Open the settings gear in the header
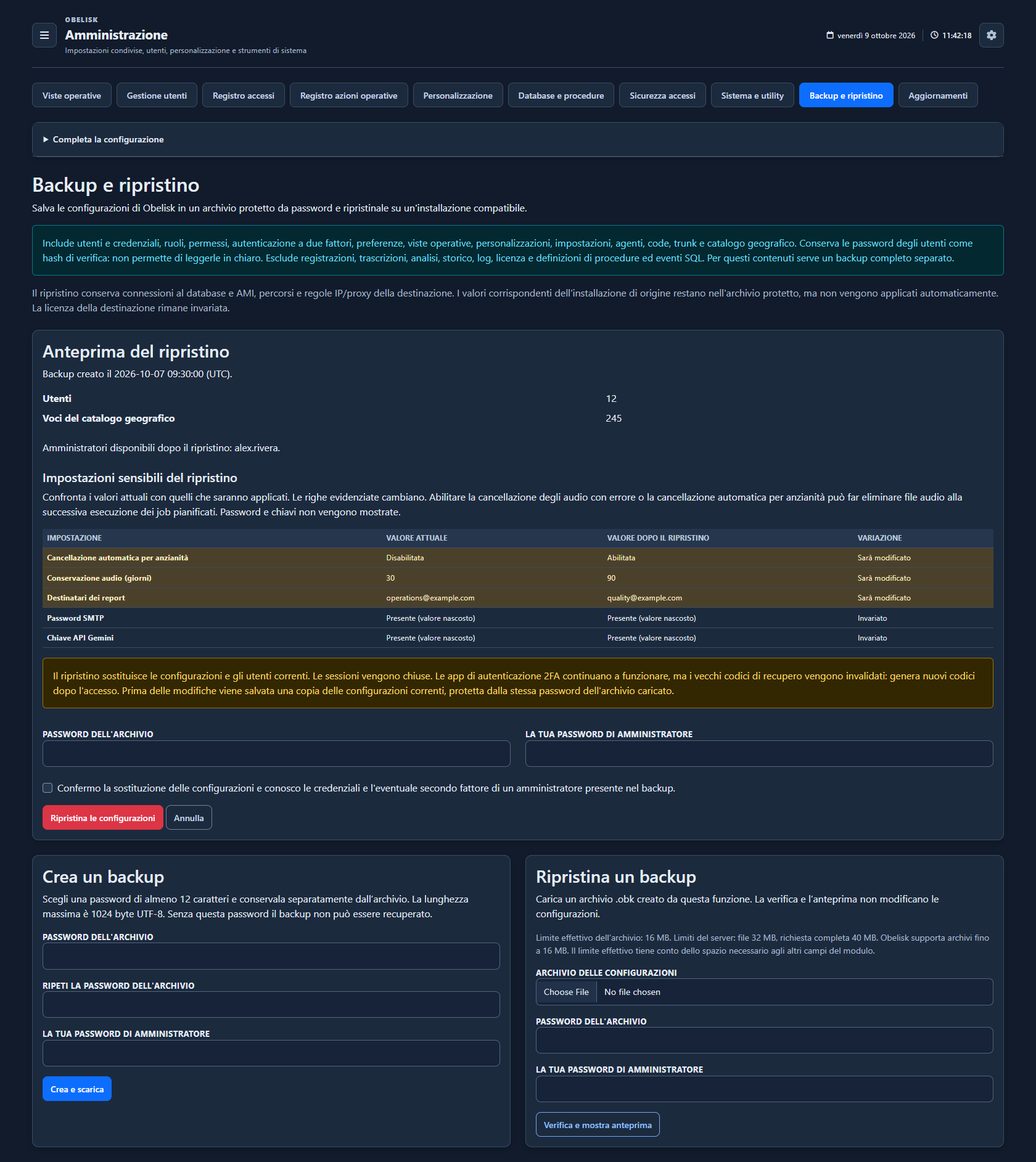This screenshot has width=1036, height=1162. coord(991,35)
